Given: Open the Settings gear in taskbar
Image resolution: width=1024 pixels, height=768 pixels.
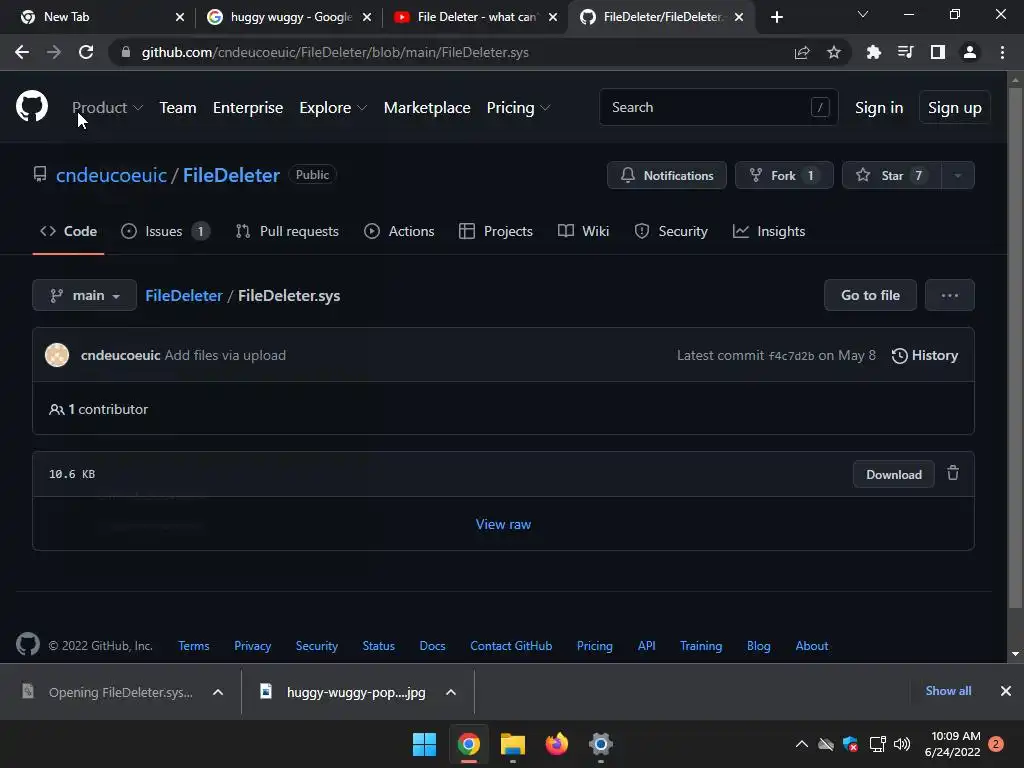Looking at the screenshot, I should click(600, 744).
